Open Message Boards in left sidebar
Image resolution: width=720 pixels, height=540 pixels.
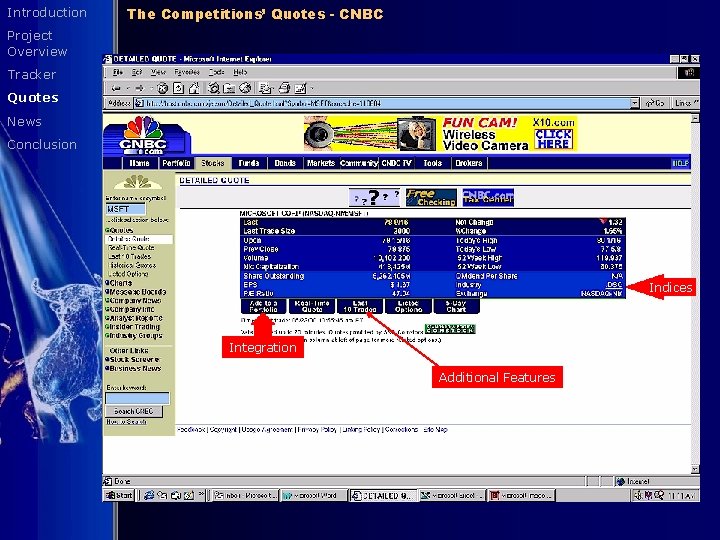click(136, 292)
